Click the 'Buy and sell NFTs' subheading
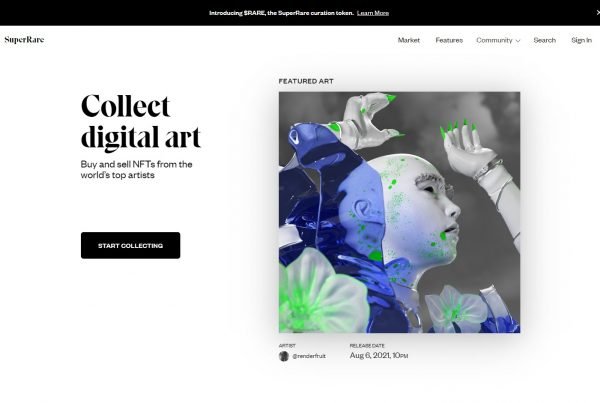The width and height of the screenshot is (600, 403). (x=136, y=170)
